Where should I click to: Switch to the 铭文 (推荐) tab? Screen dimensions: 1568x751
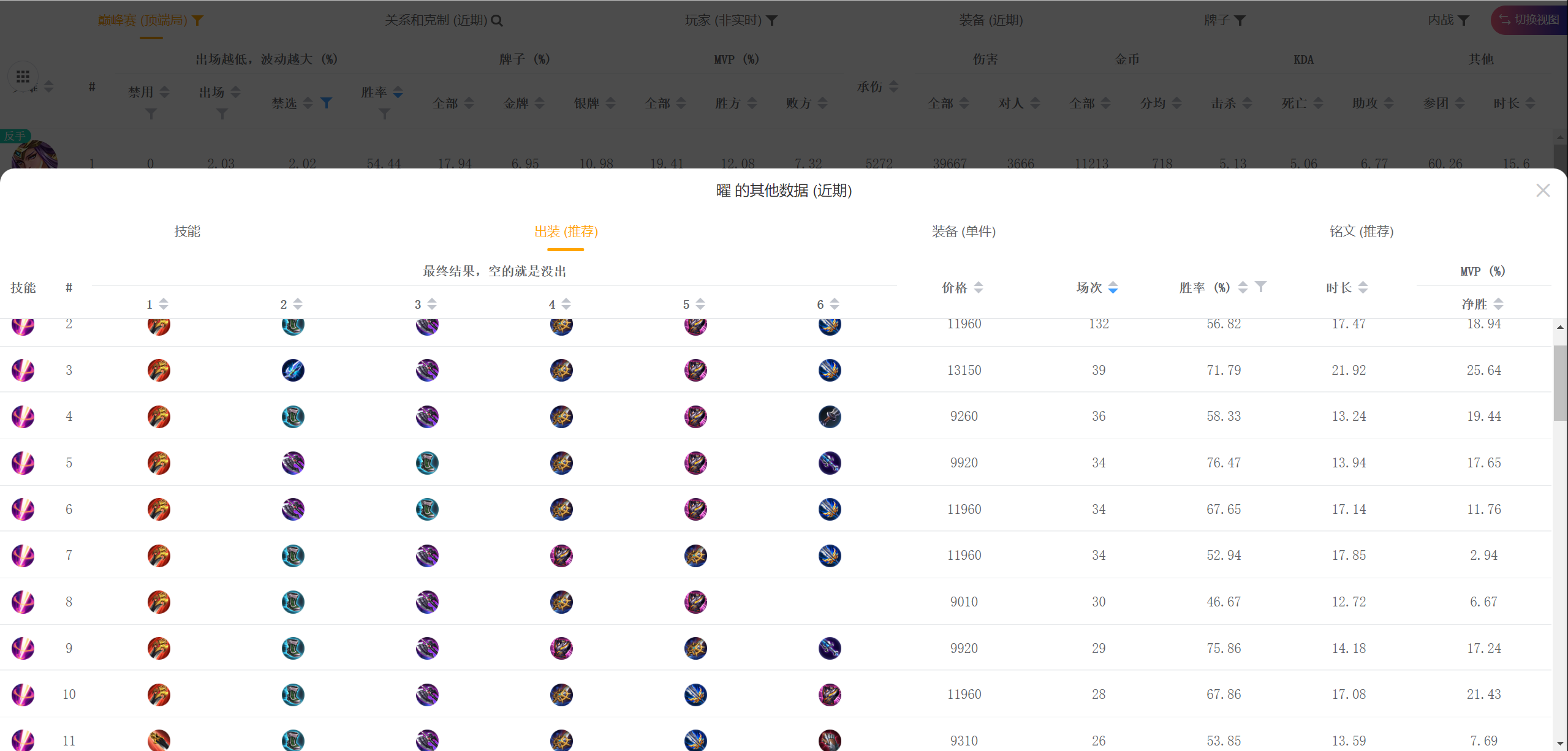pos(1361,232)
